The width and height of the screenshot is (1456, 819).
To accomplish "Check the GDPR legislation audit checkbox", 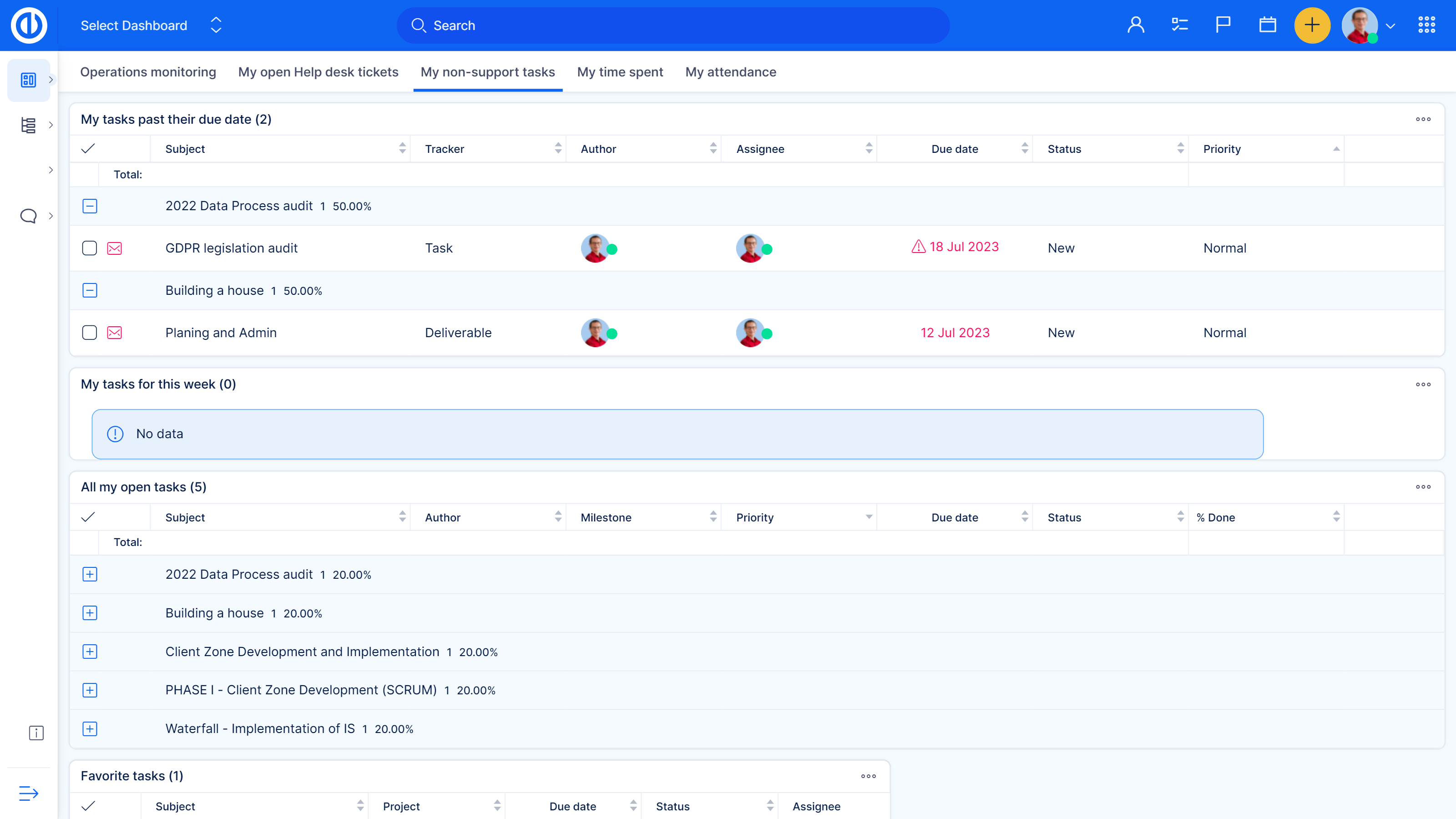I will click(89, 248).
